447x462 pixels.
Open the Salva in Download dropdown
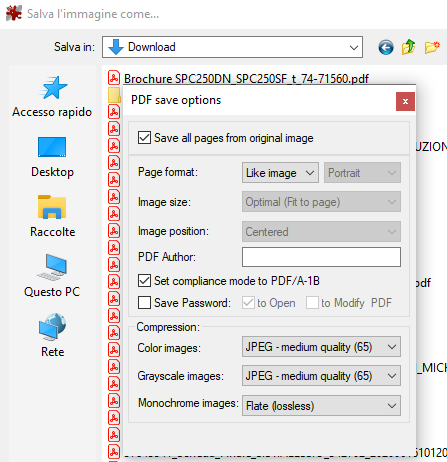coord(232,47)
